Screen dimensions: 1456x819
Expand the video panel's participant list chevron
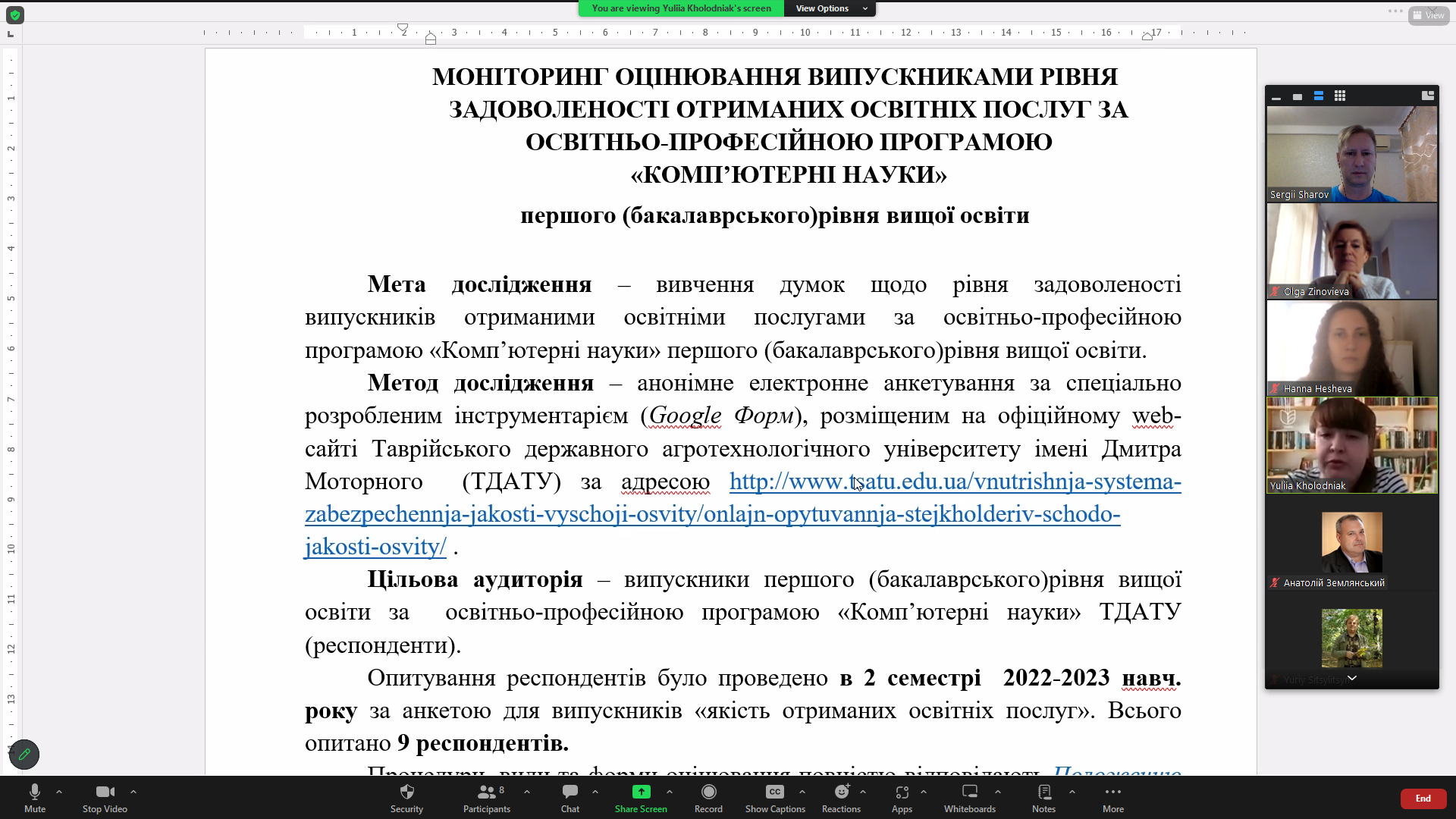coord(1351,679)
